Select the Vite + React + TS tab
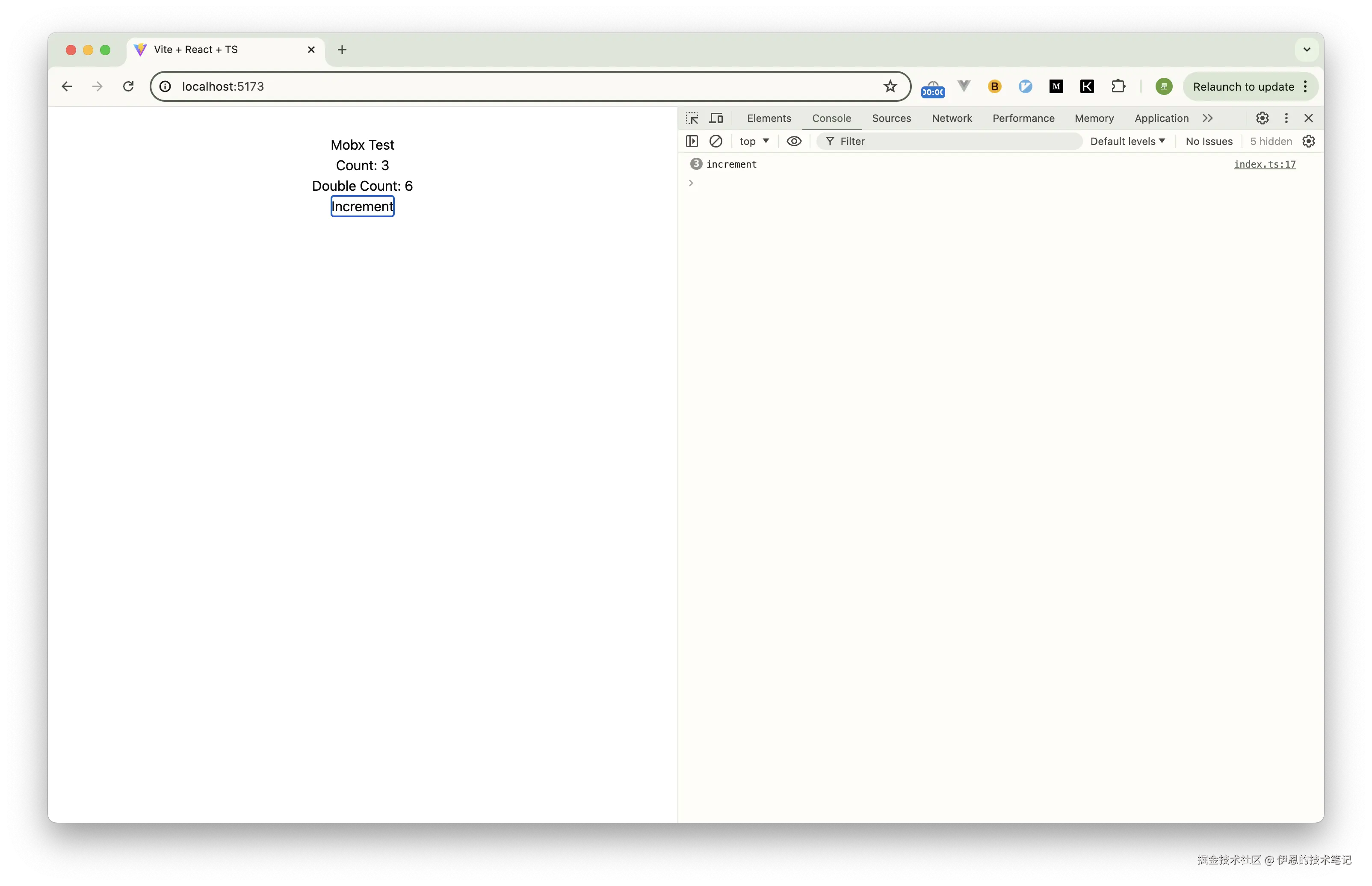This screenshot has height=886, width=1372. point(225,50)
